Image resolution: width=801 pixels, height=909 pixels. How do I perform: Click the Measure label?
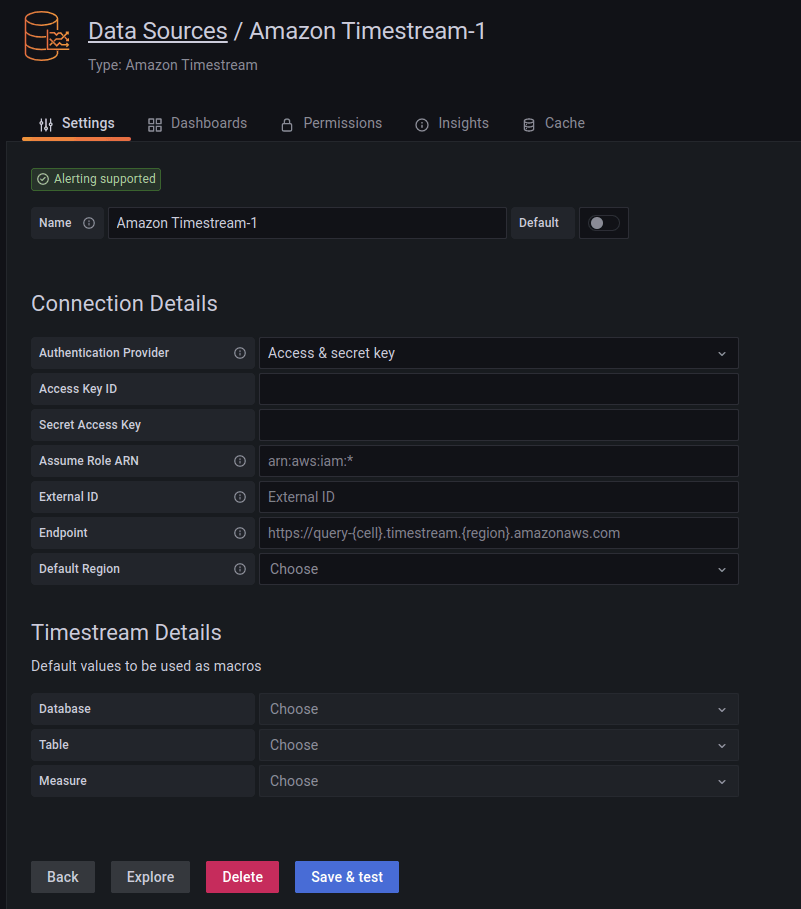[63, 781]
